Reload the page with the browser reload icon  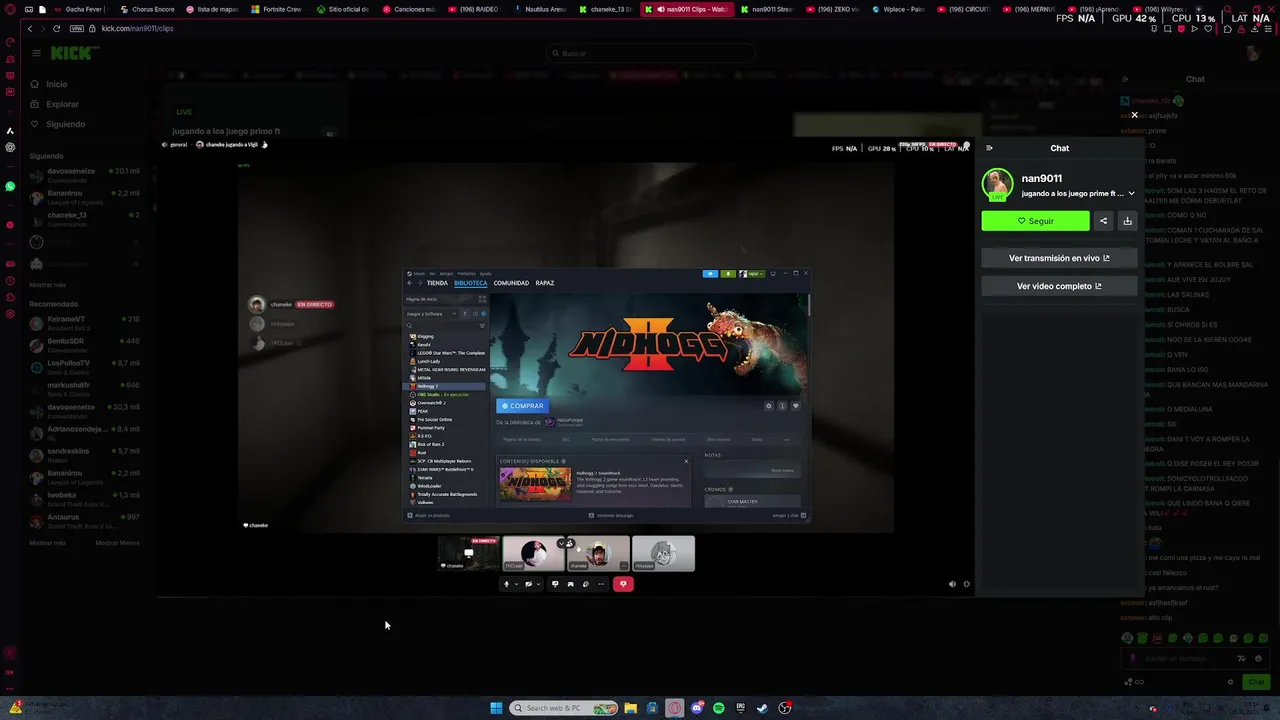[x=56, y=28]
